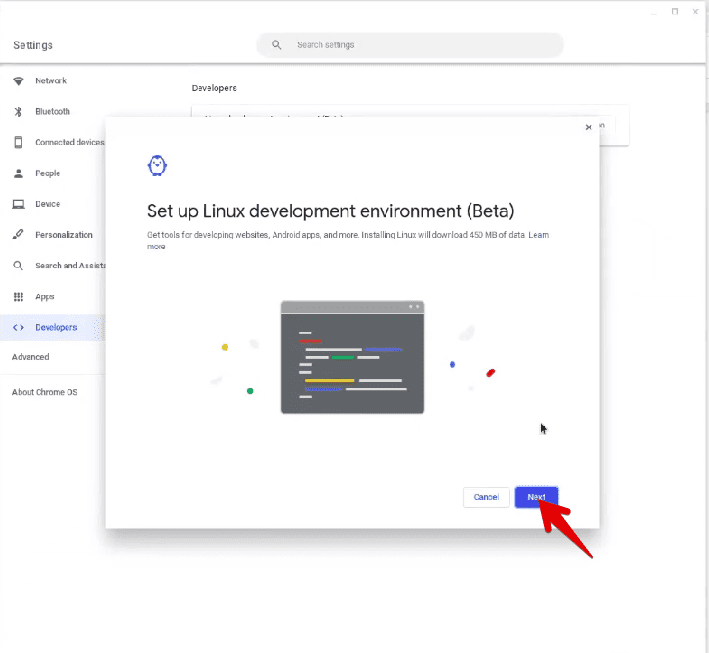This screenshot has height=653, width=709.
Task: Click the Search settings input field
Action: click(x=410, y=45)
